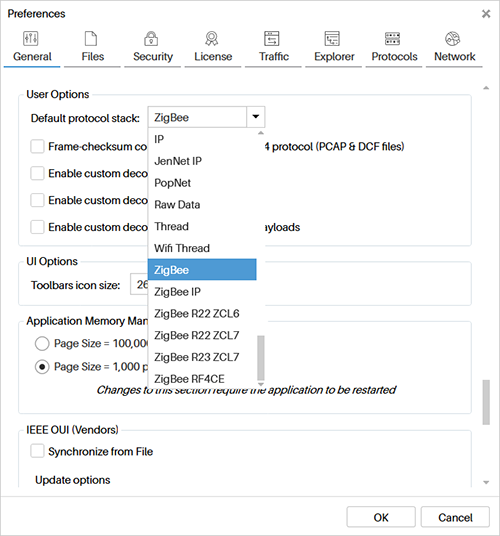Choose ZigBee R22 ZCL6 option
Viewport: 500px width, 536px height.
(x=202, y=313)
